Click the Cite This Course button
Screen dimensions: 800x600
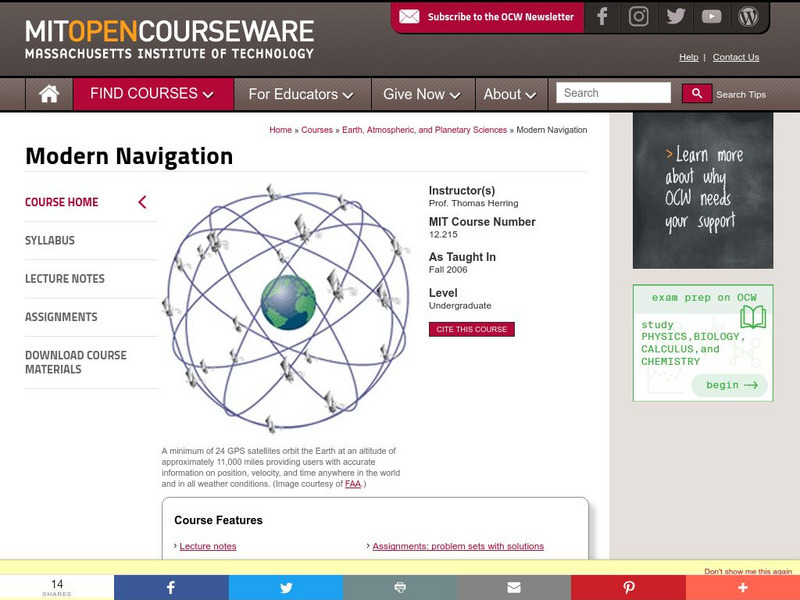[471, 329]
